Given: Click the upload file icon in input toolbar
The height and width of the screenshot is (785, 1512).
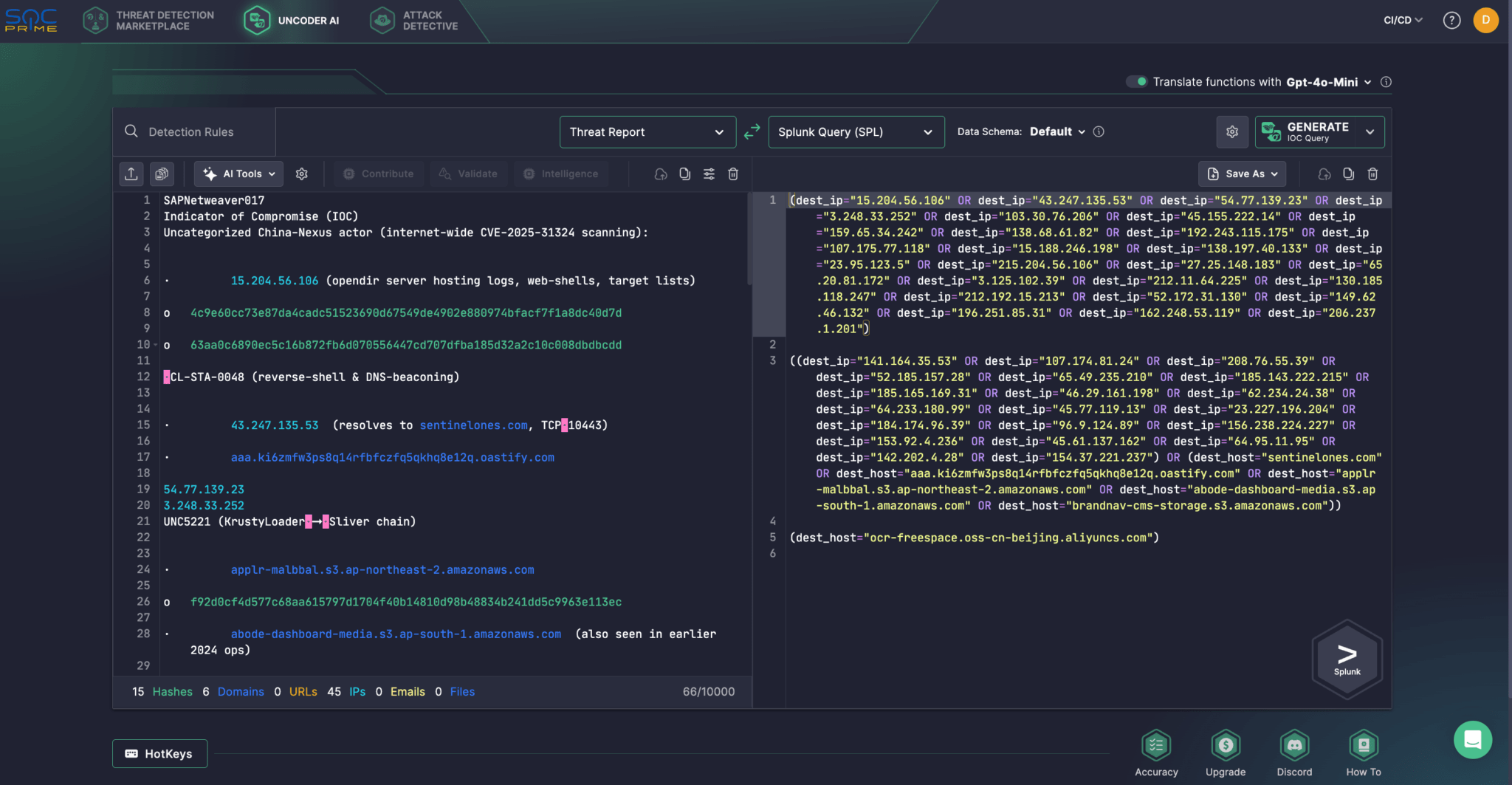Looking at the screenshot, I should tap(131, 174).
